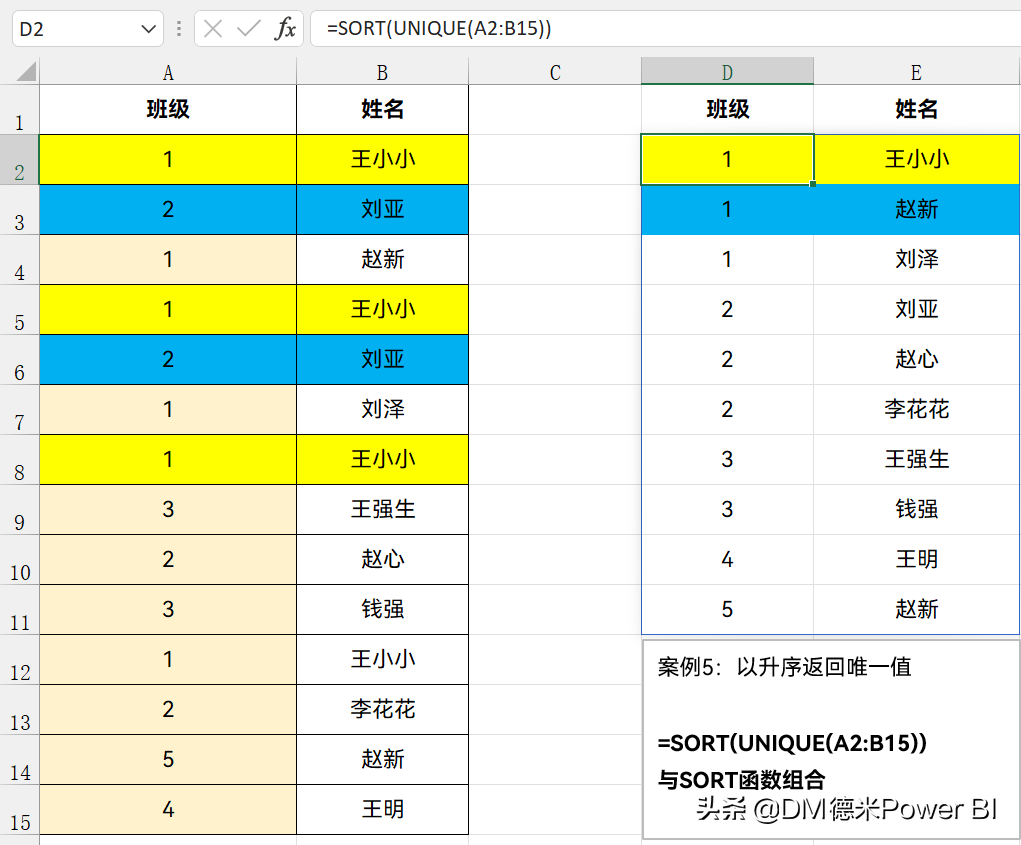Click cell D11 containing 5
The height and width of the screenshot is (845, 1021).
click(x=727, y=610)
